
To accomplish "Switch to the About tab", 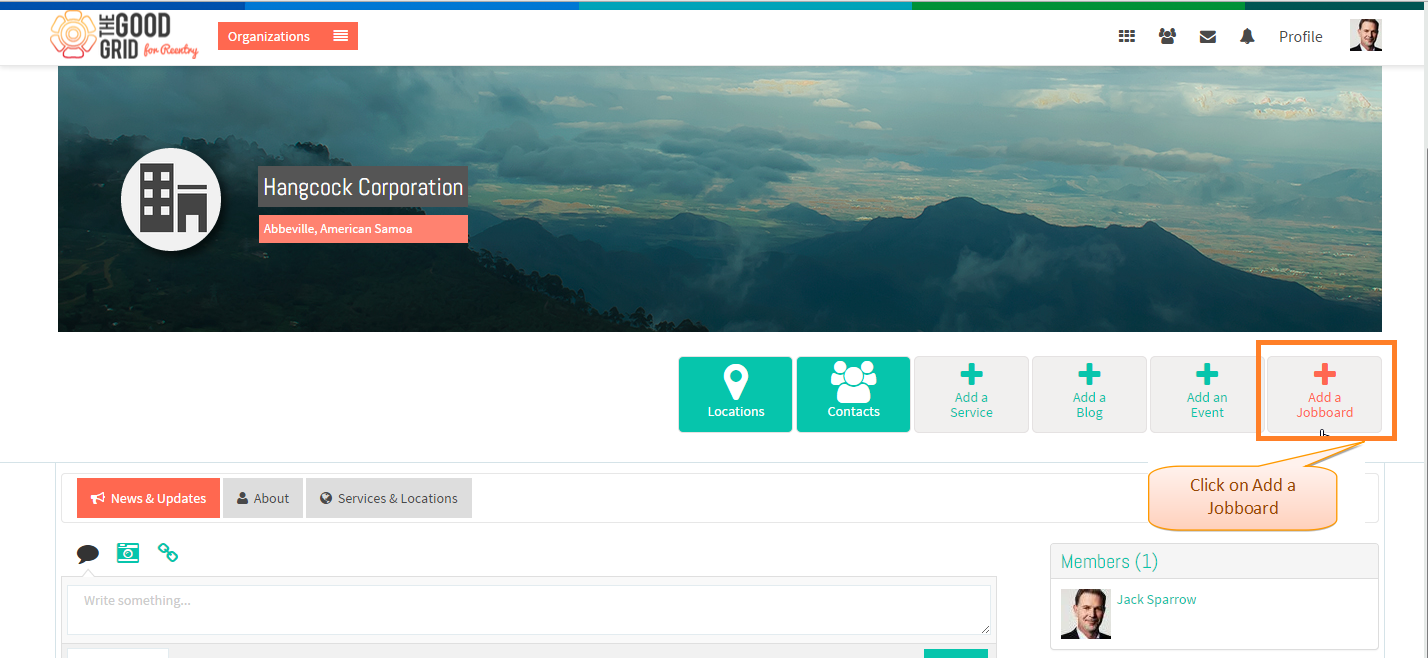I will [263, 498].
